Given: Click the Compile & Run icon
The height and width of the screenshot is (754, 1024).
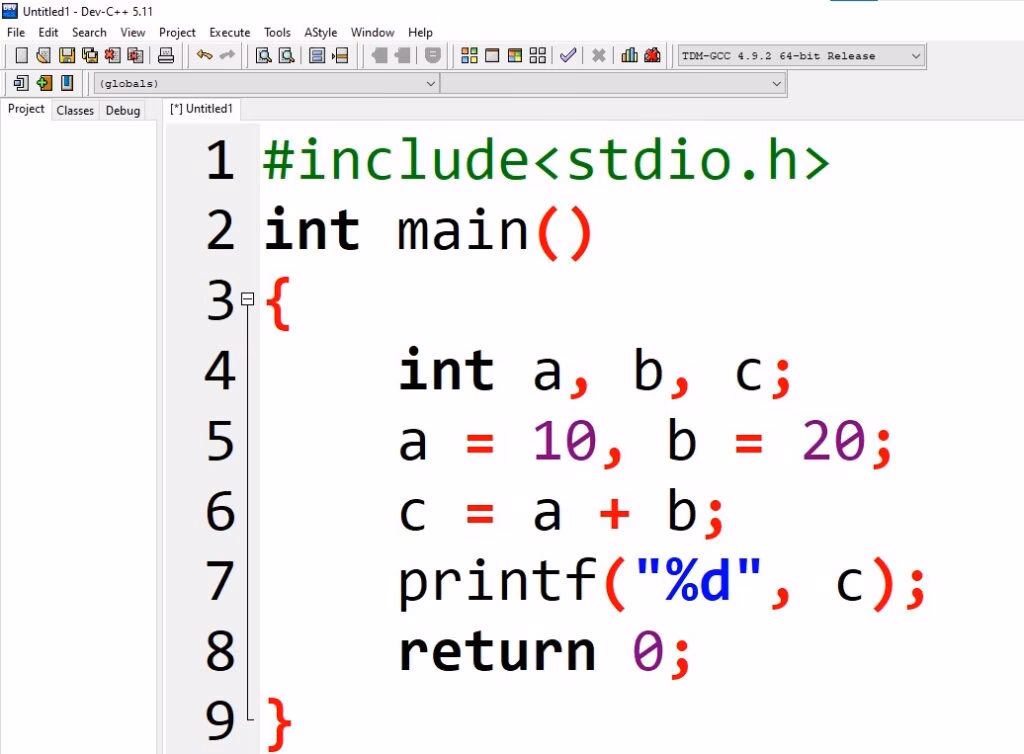Looking at the screenshot, I should (x=515, y=55).
